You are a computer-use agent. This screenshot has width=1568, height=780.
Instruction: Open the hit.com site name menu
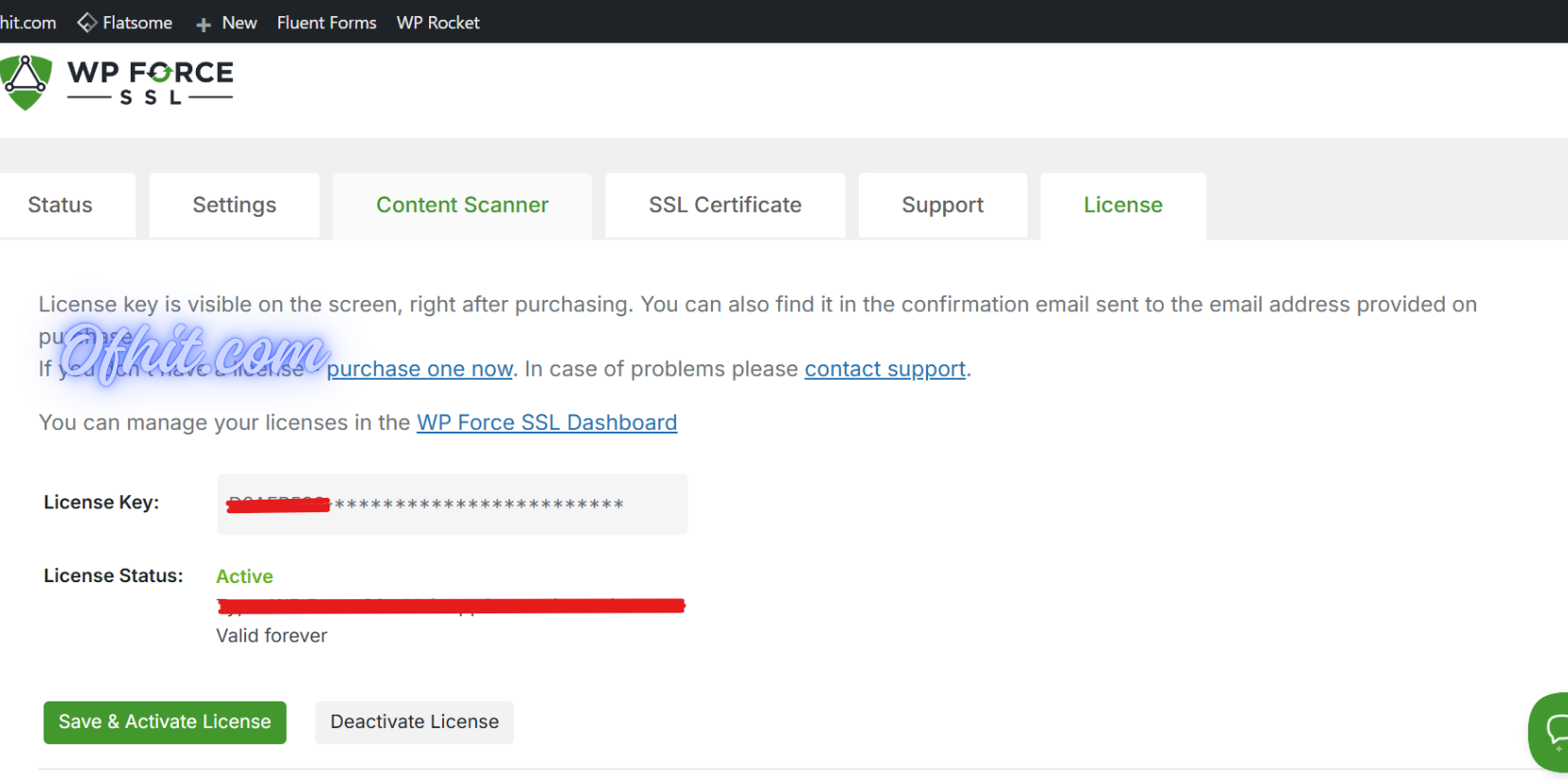pos(27,23)
